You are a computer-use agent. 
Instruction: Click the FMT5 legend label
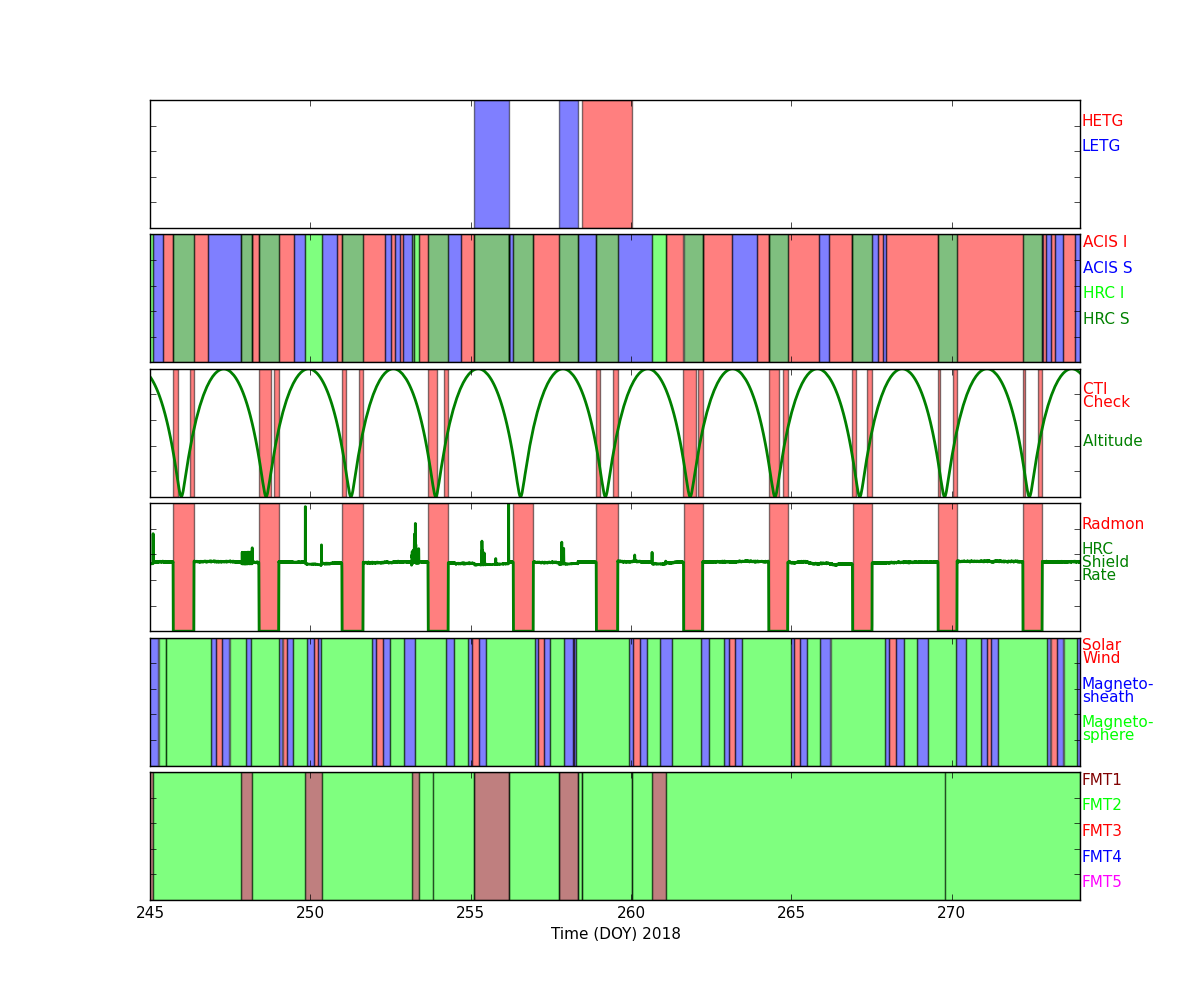click(1101, 882)
